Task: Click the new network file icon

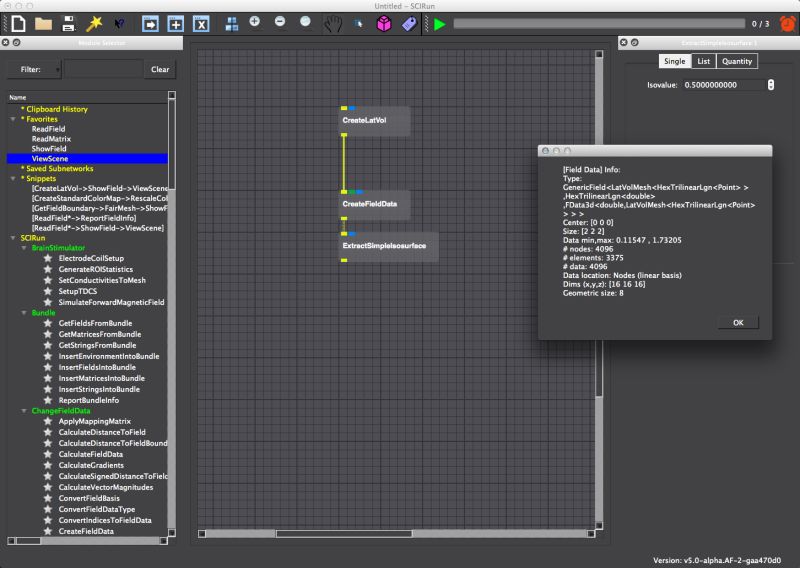Action: [x=18, y=23]
